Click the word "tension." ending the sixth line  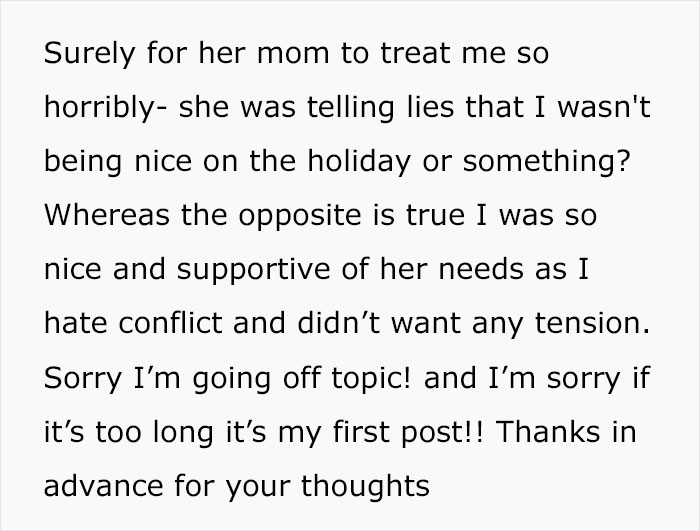[592, 323]
